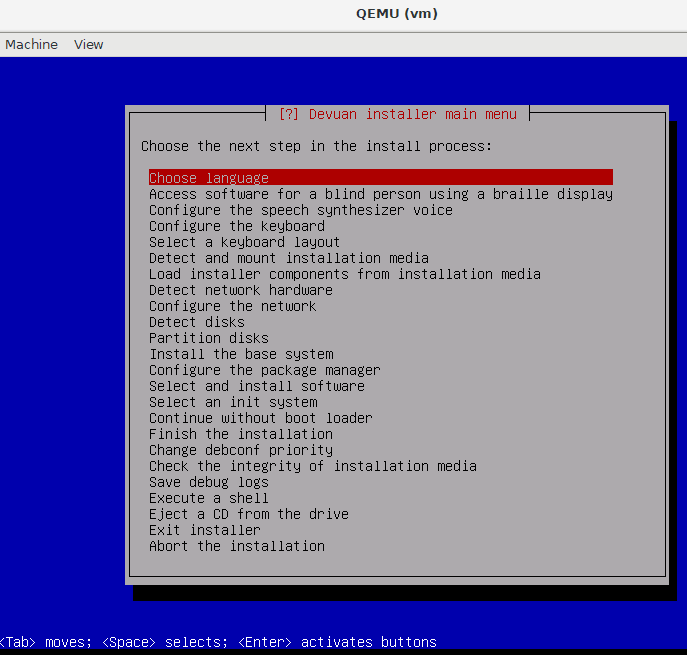Select 'Access software for a blind person using a braille display'

(381, 194)
